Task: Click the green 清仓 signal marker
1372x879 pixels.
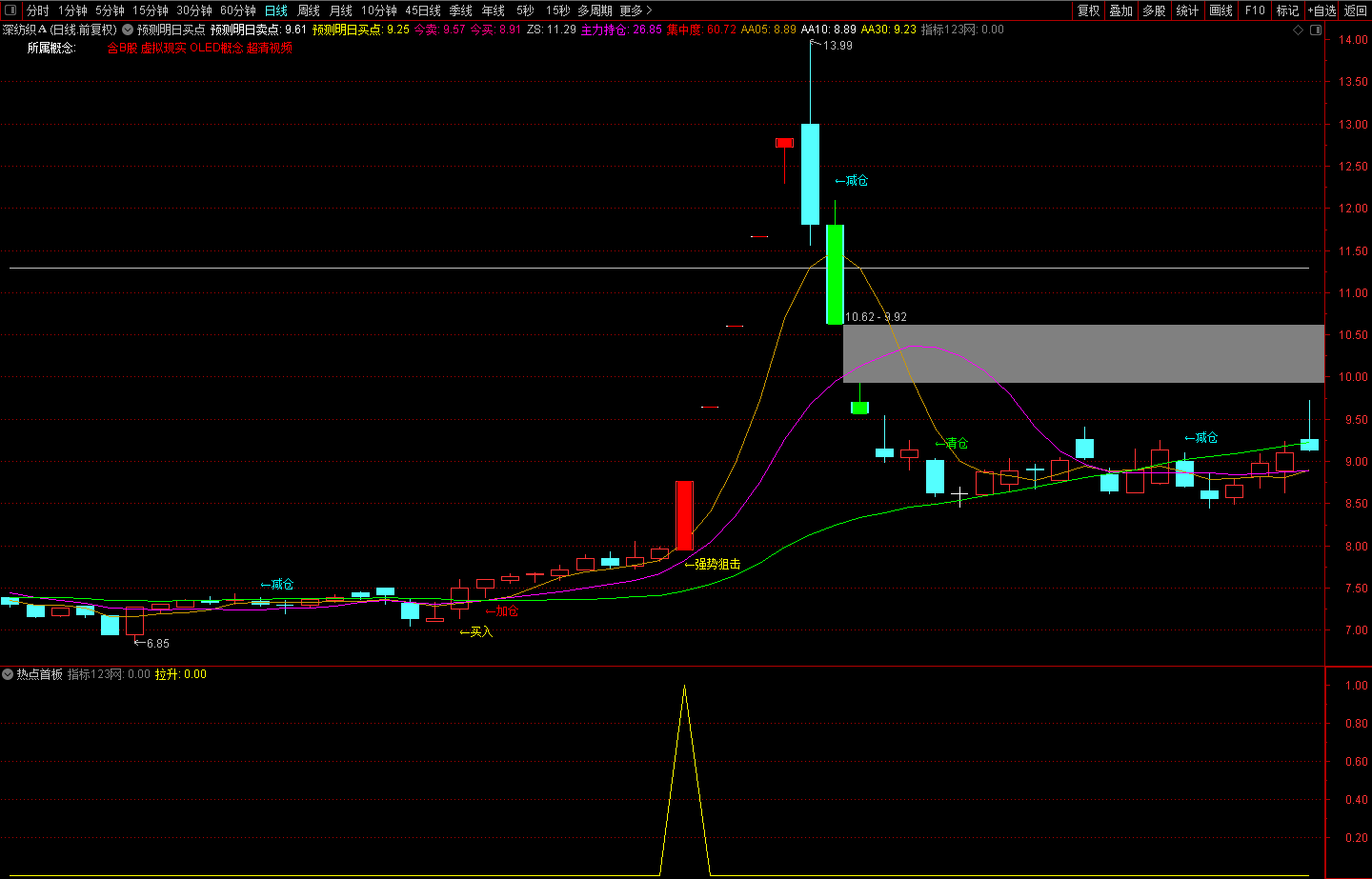Action: [x=956, y=444]
